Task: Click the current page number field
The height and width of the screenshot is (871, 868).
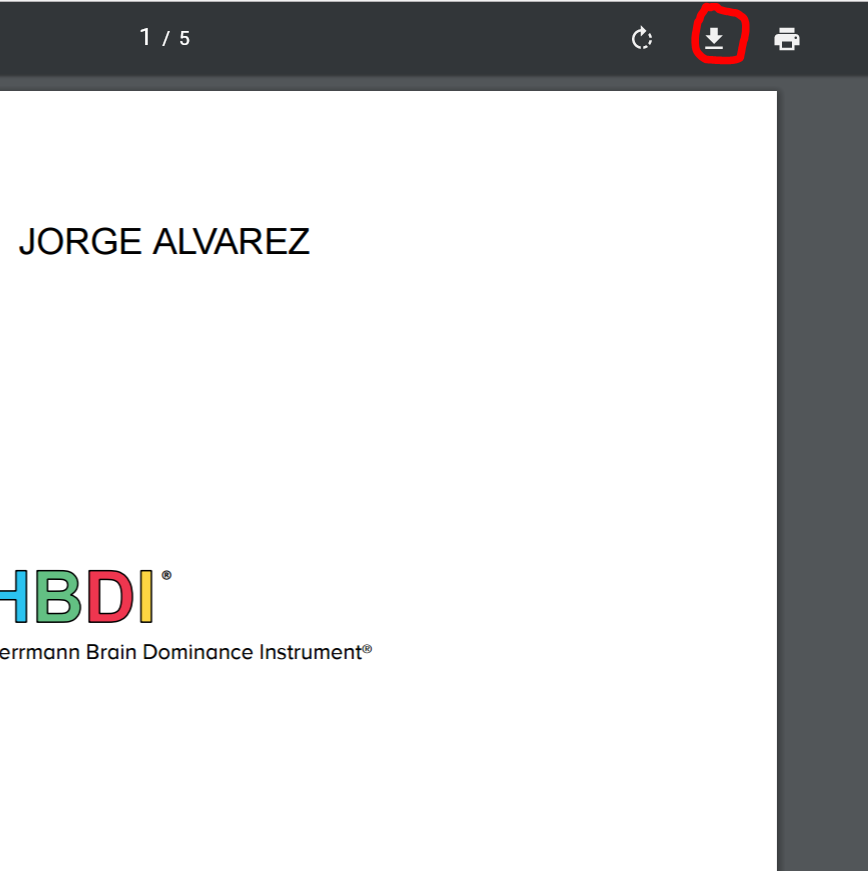Action: 145,38
